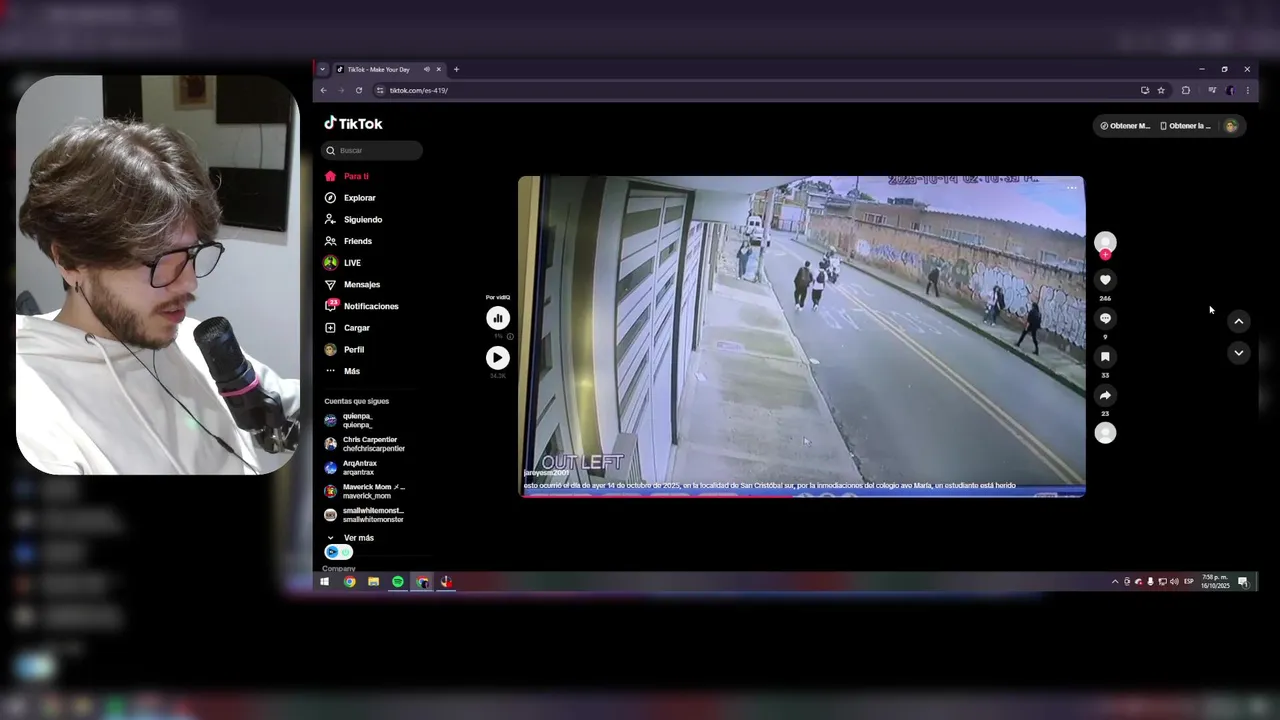Open Chris Carpentier's account
The height and width of the screenshot is (720, 1280).
click(x=365, y=444)
